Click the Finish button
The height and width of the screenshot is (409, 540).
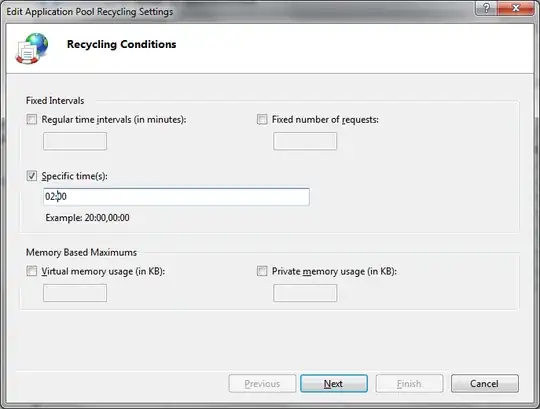tap(409, 384)
